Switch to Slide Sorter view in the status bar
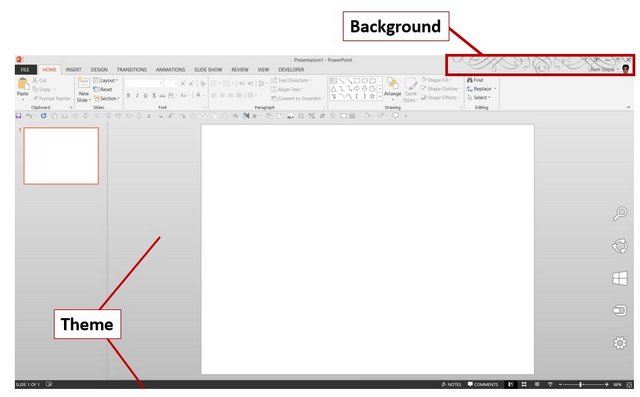 tap(524, 384)
